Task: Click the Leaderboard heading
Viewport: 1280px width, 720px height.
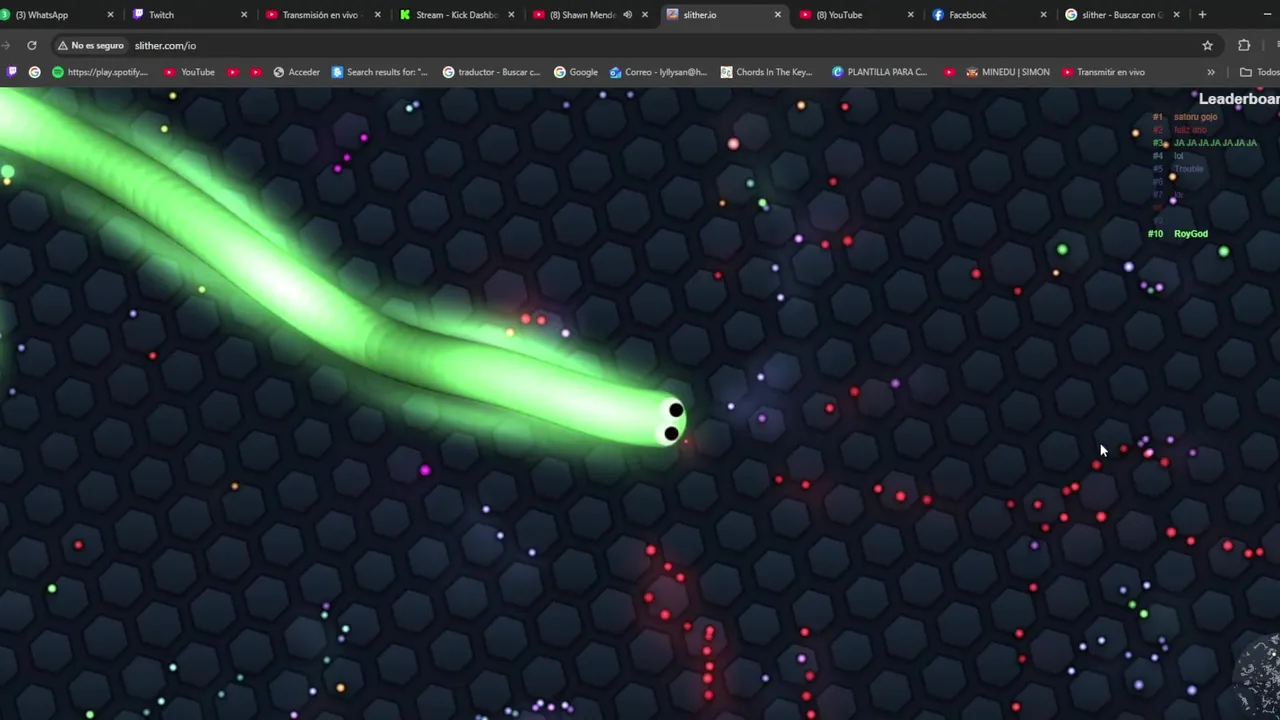Action: coord(1239,99)
